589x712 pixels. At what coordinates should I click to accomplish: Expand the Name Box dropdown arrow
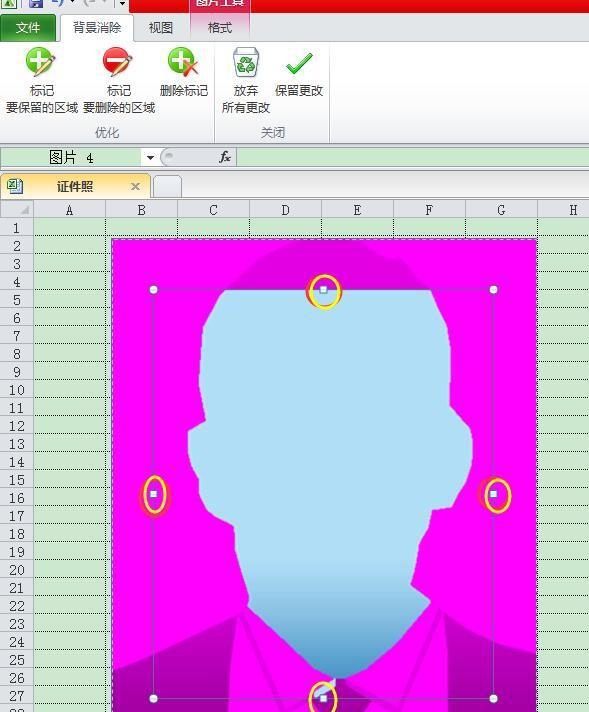tap(150, 158)
